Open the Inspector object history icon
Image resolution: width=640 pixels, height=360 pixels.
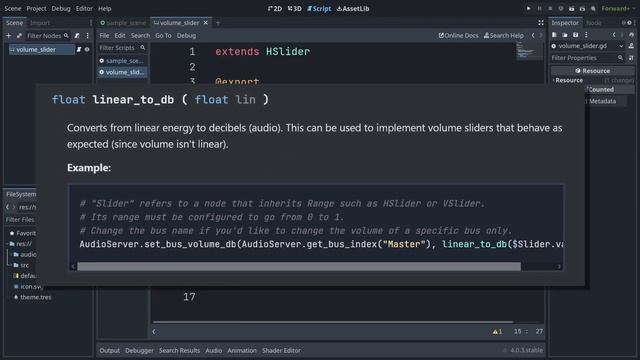tap(631, 35)
